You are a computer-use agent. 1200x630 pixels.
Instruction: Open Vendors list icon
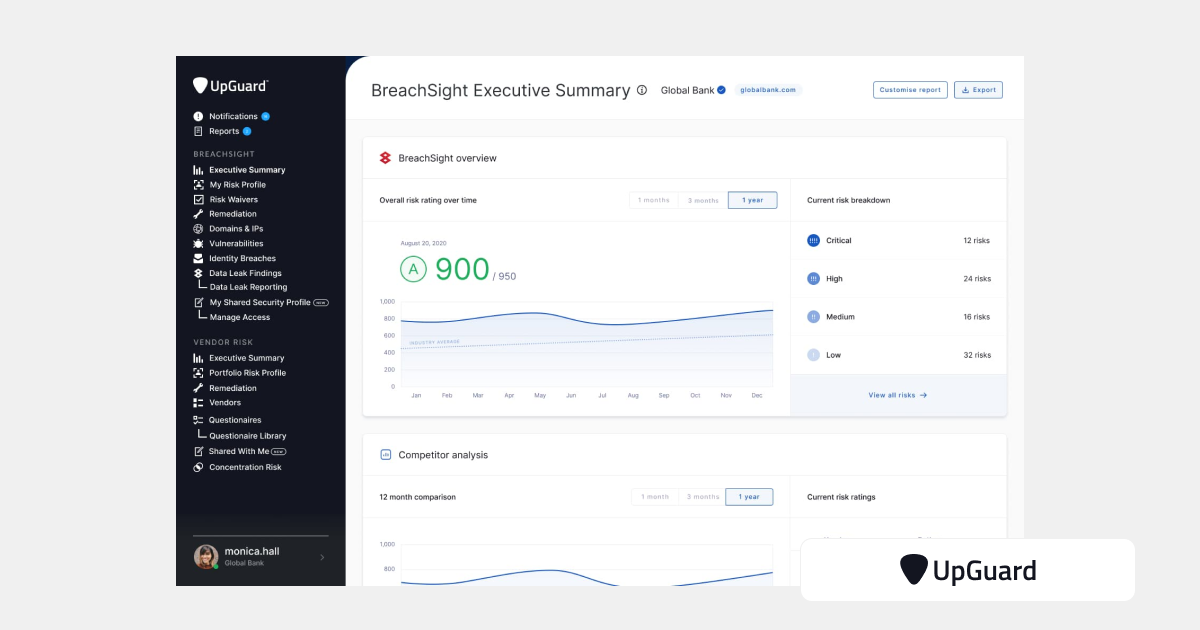pos(198,403)
